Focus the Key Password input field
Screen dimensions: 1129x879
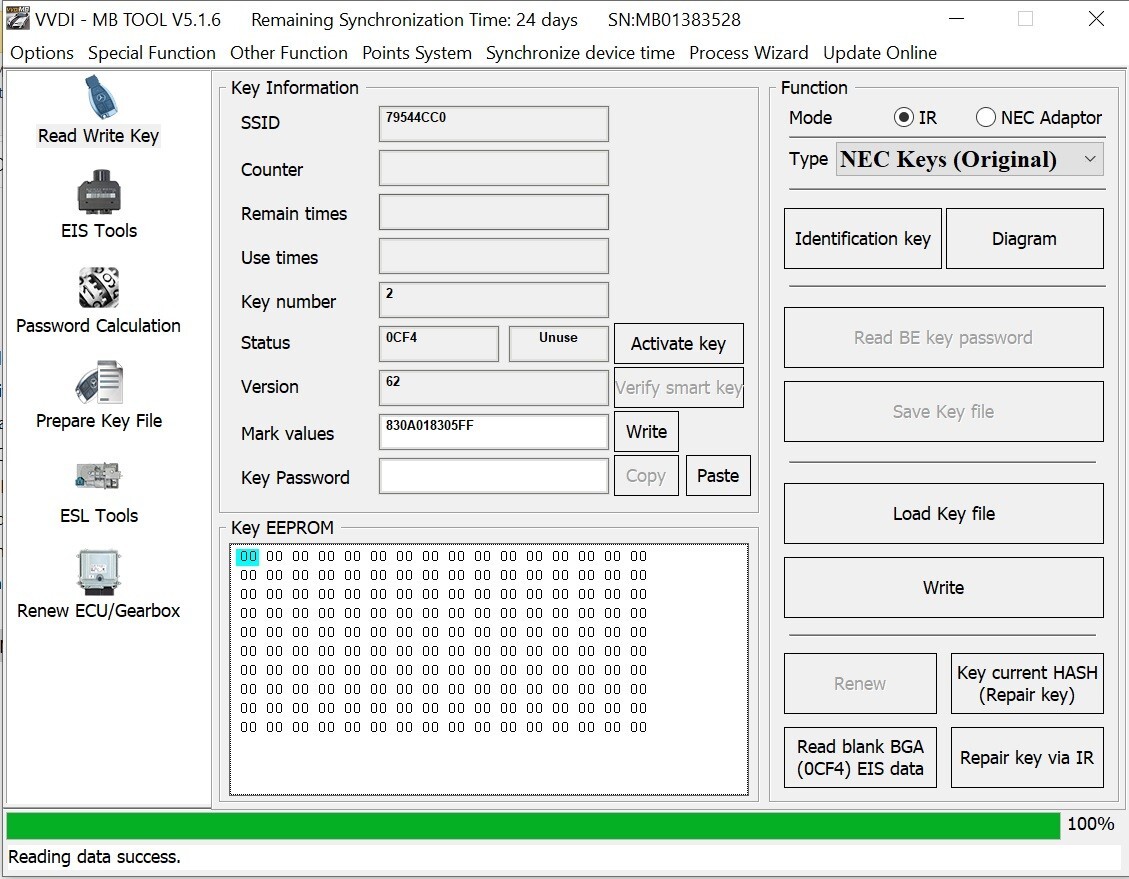[494, 477]
